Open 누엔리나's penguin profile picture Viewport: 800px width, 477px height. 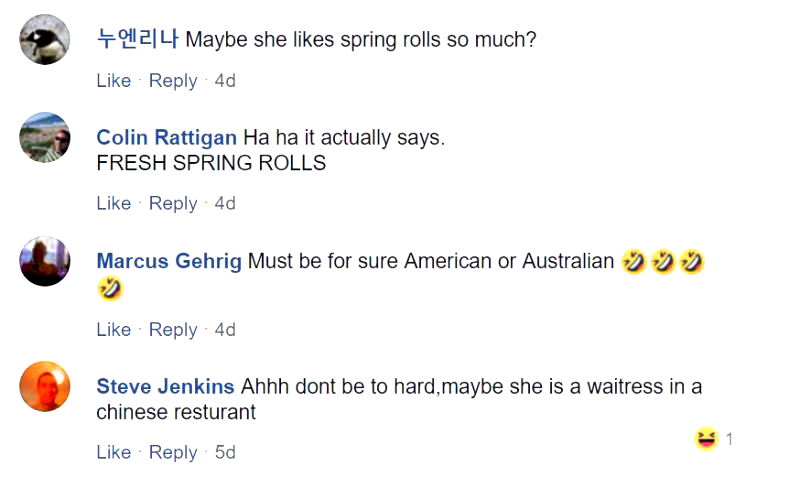[x=45, y=40]
